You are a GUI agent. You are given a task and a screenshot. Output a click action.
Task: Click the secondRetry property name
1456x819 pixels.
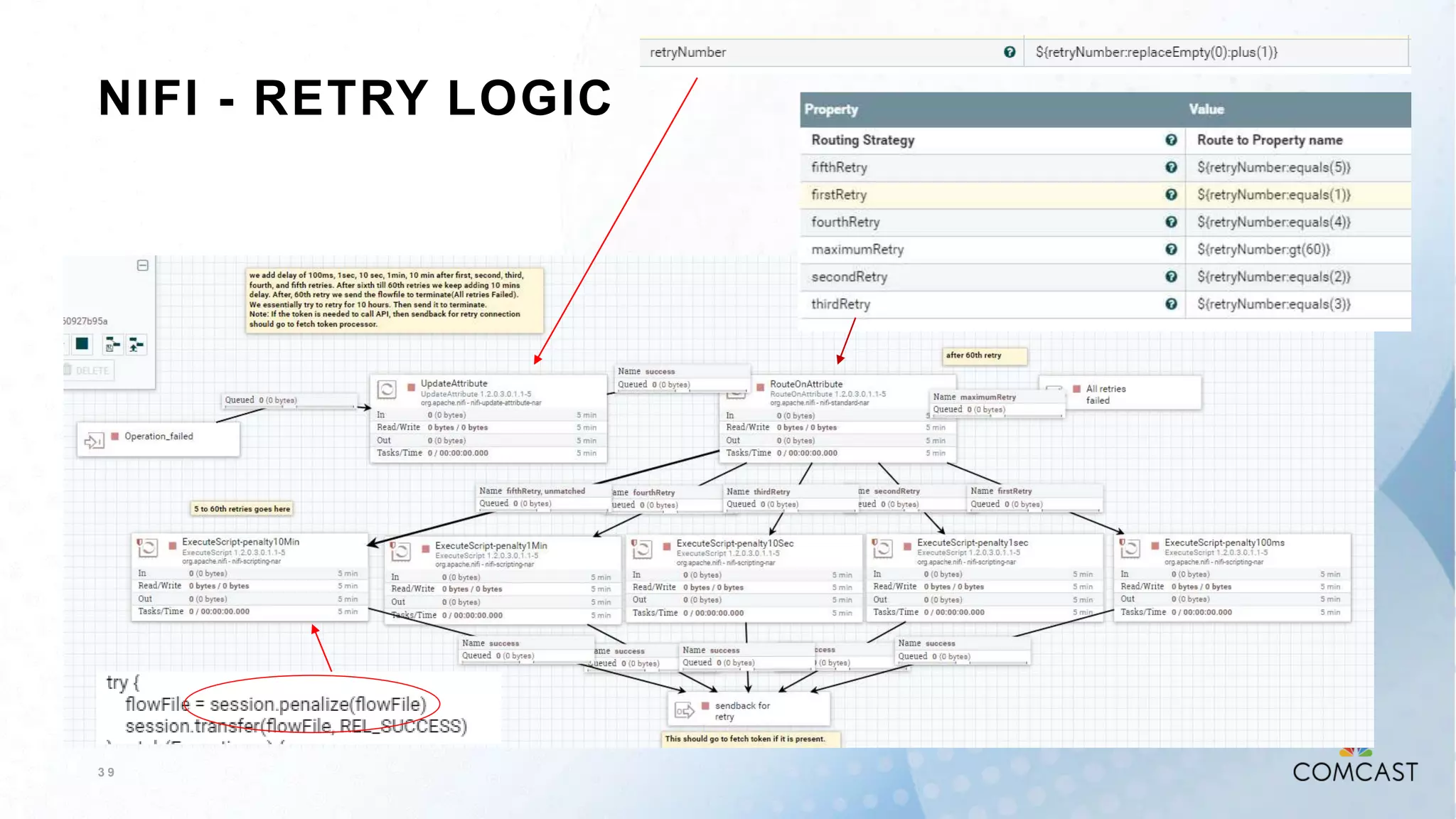coord(849,277)
